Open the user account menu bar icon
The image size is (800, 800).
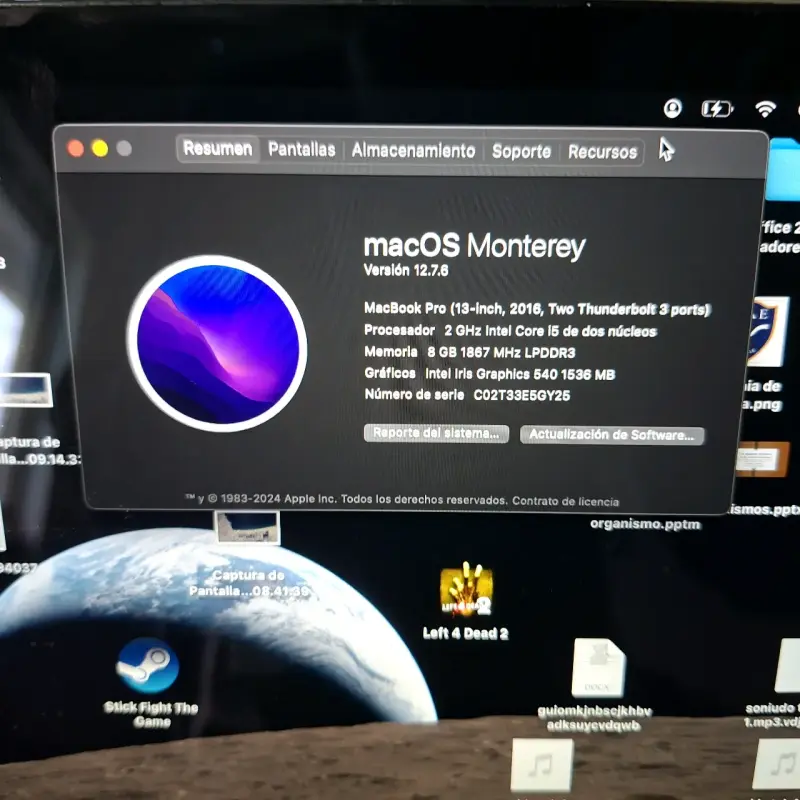[672, 108]
